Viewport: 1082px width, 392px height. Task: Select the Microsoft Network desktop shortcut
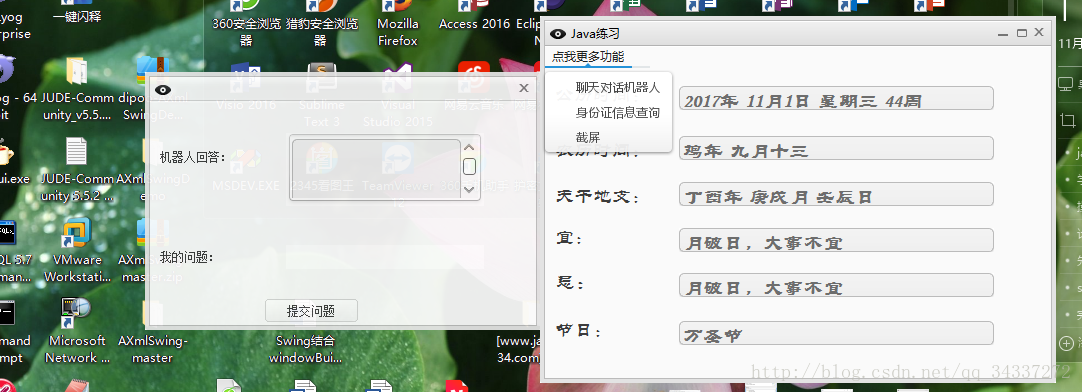click(77, 331)
